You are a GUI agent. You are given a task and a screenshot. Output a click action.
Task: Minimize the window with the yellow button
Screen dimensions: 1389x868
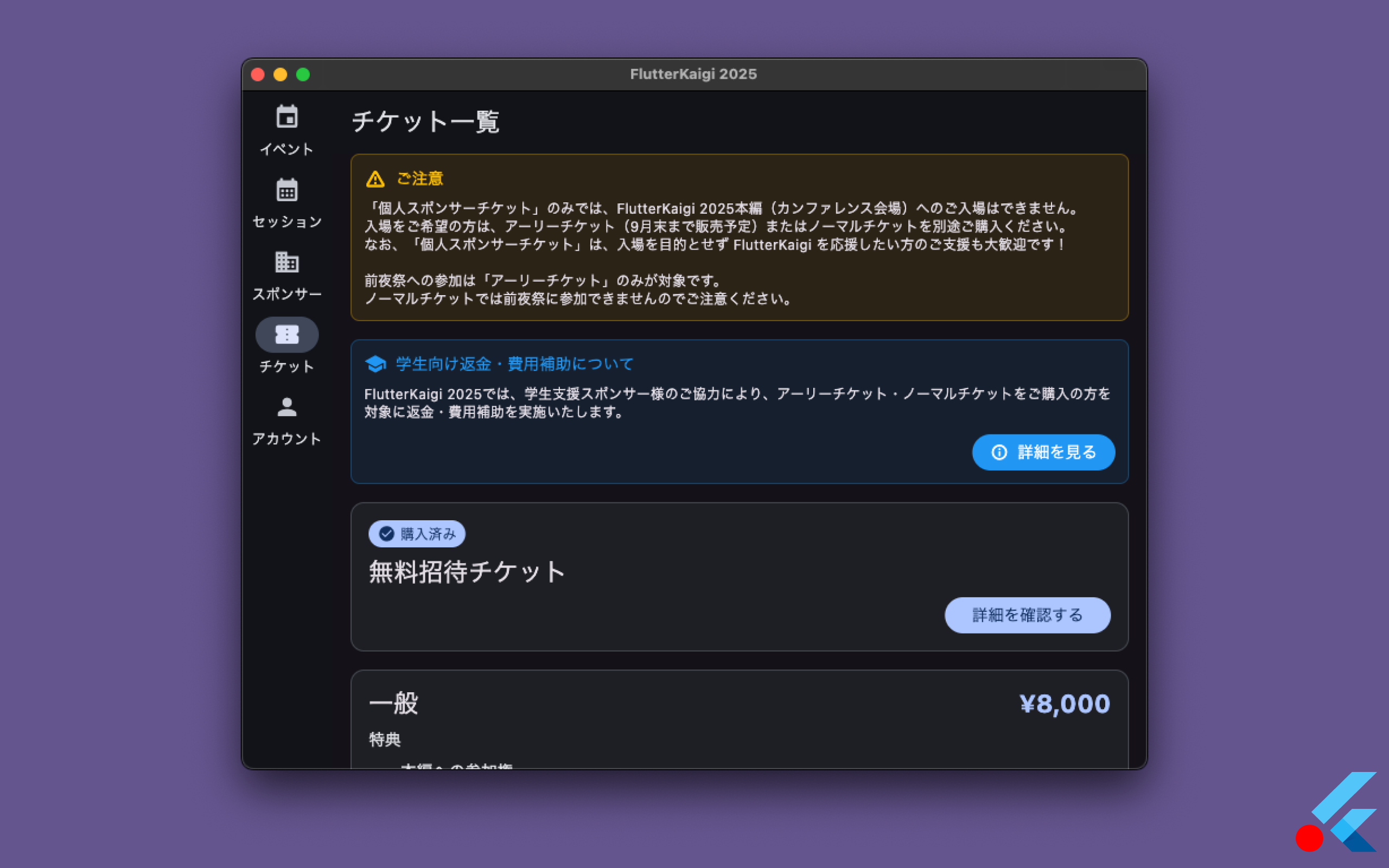(x=280, y=75)
